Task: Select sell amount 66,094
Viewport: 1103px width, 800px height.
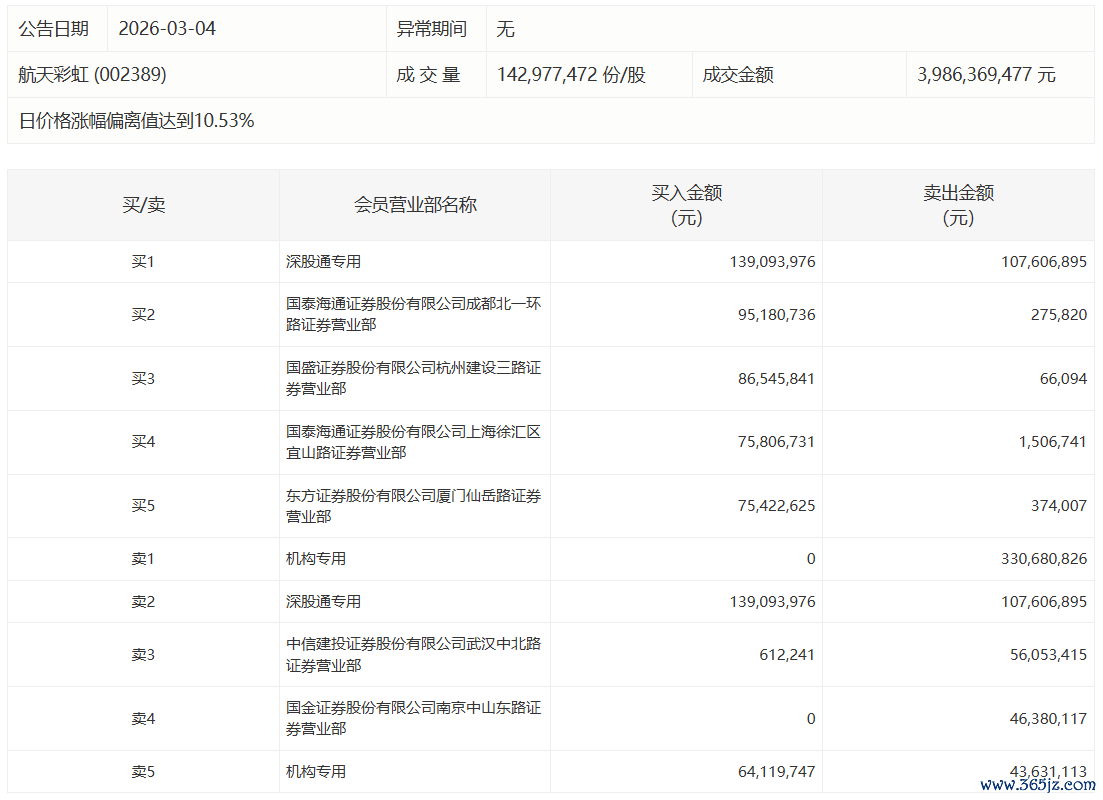Action: (1064, 379)
